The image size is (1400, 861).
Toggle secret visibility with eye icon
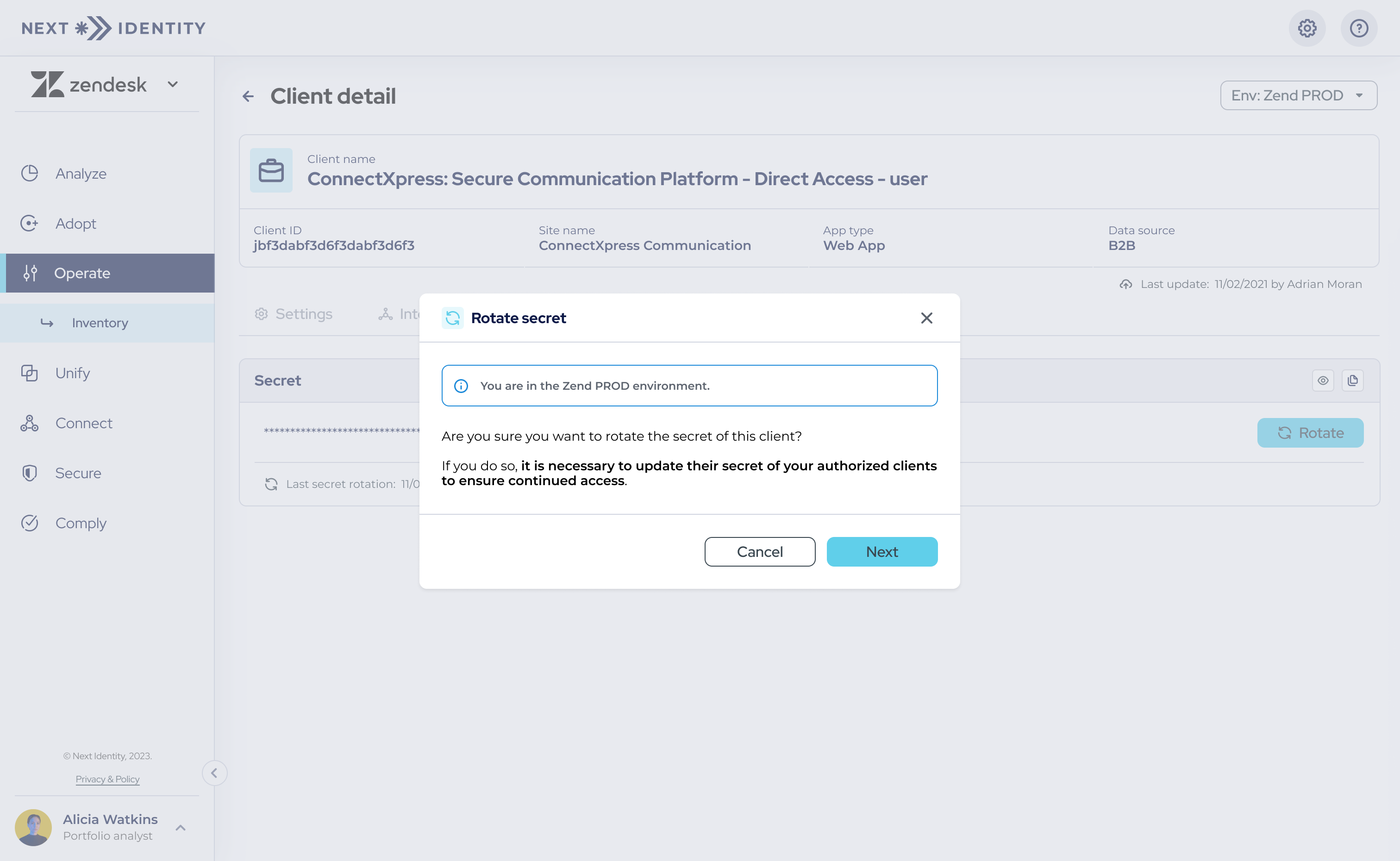coord(1323,380)
